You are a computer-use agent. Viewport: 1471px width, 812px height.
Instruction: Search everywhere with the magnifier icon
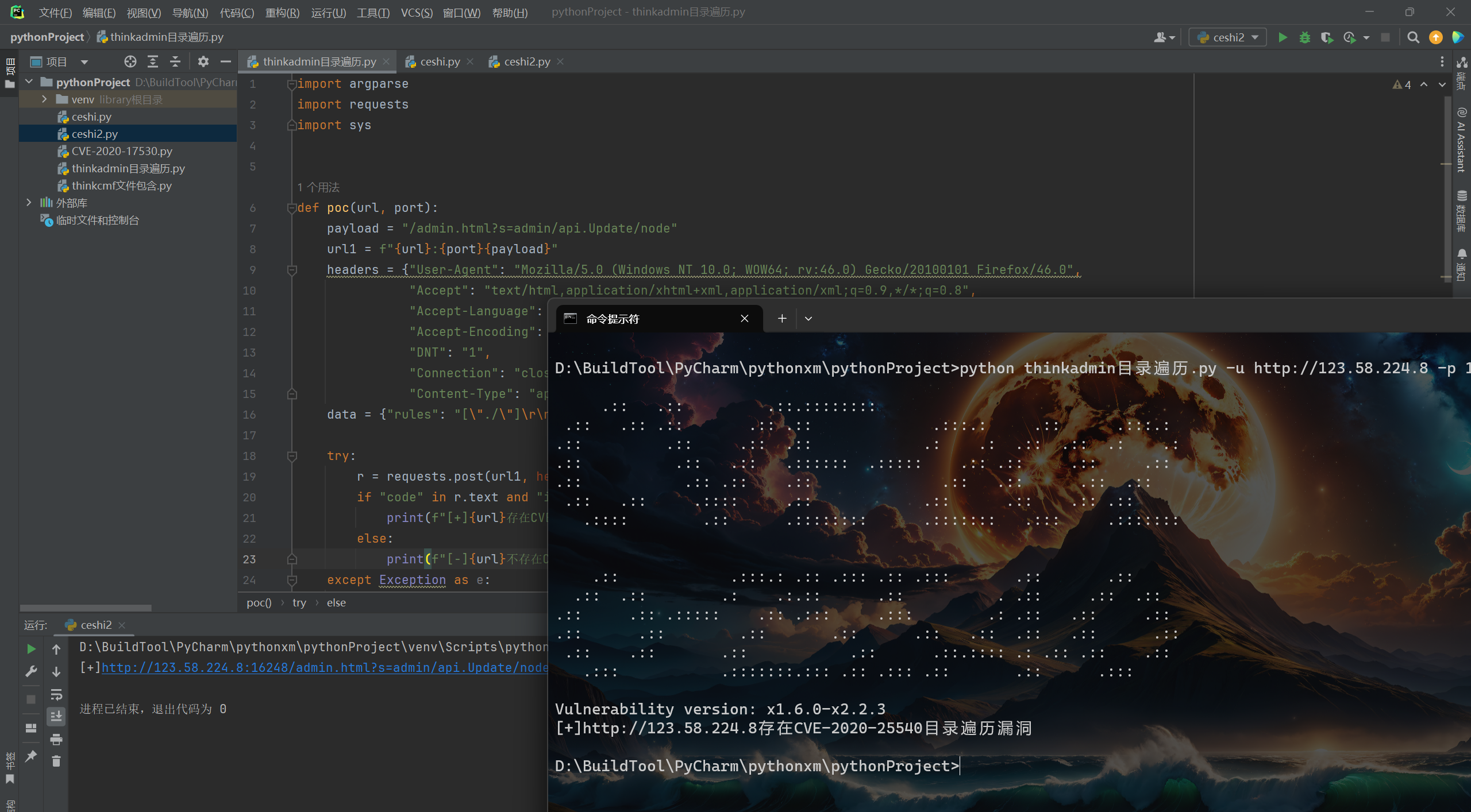click(1413, 37)
